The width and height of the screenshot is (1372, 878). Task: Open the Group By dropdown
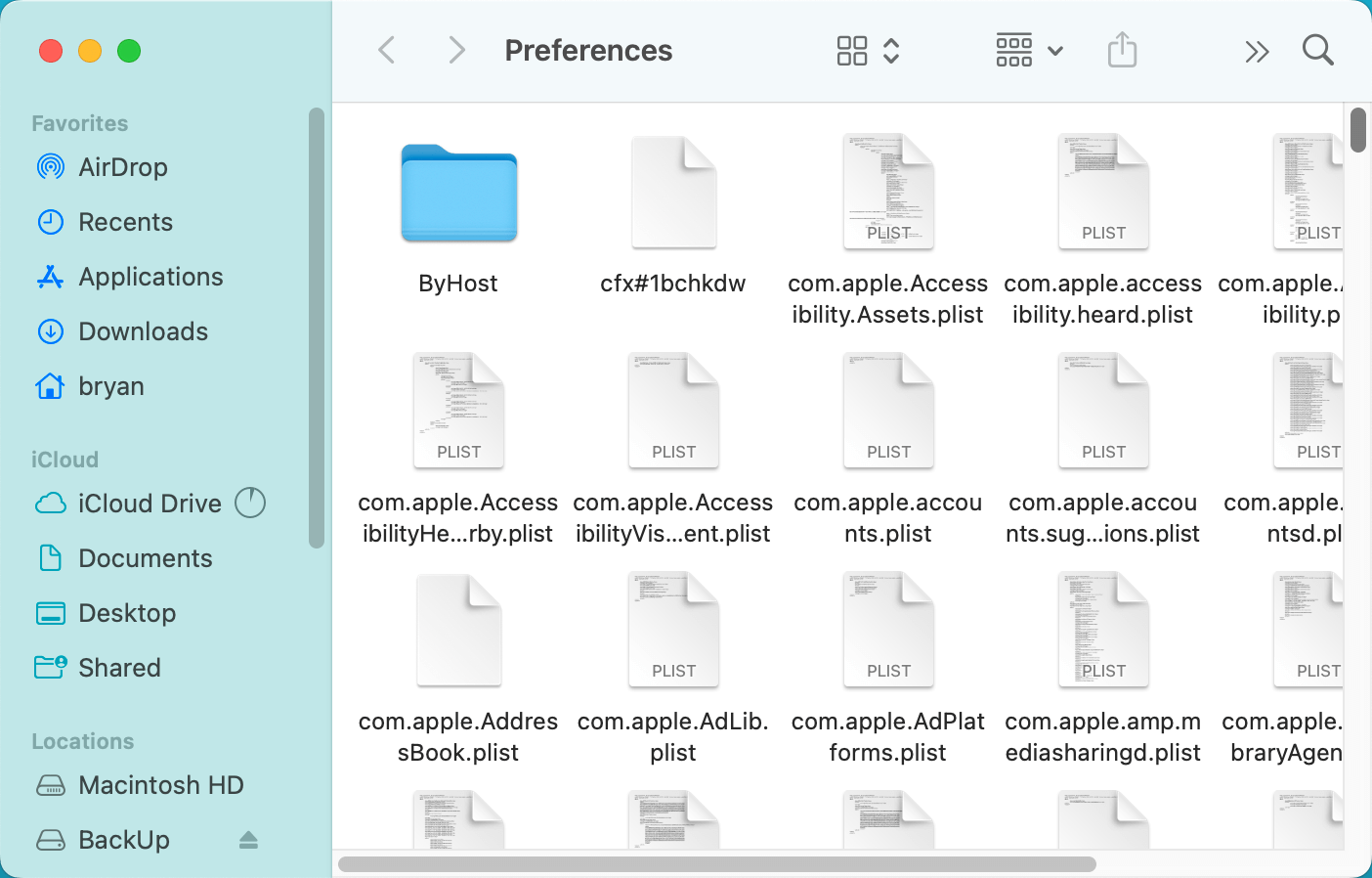pos(1028,50)
